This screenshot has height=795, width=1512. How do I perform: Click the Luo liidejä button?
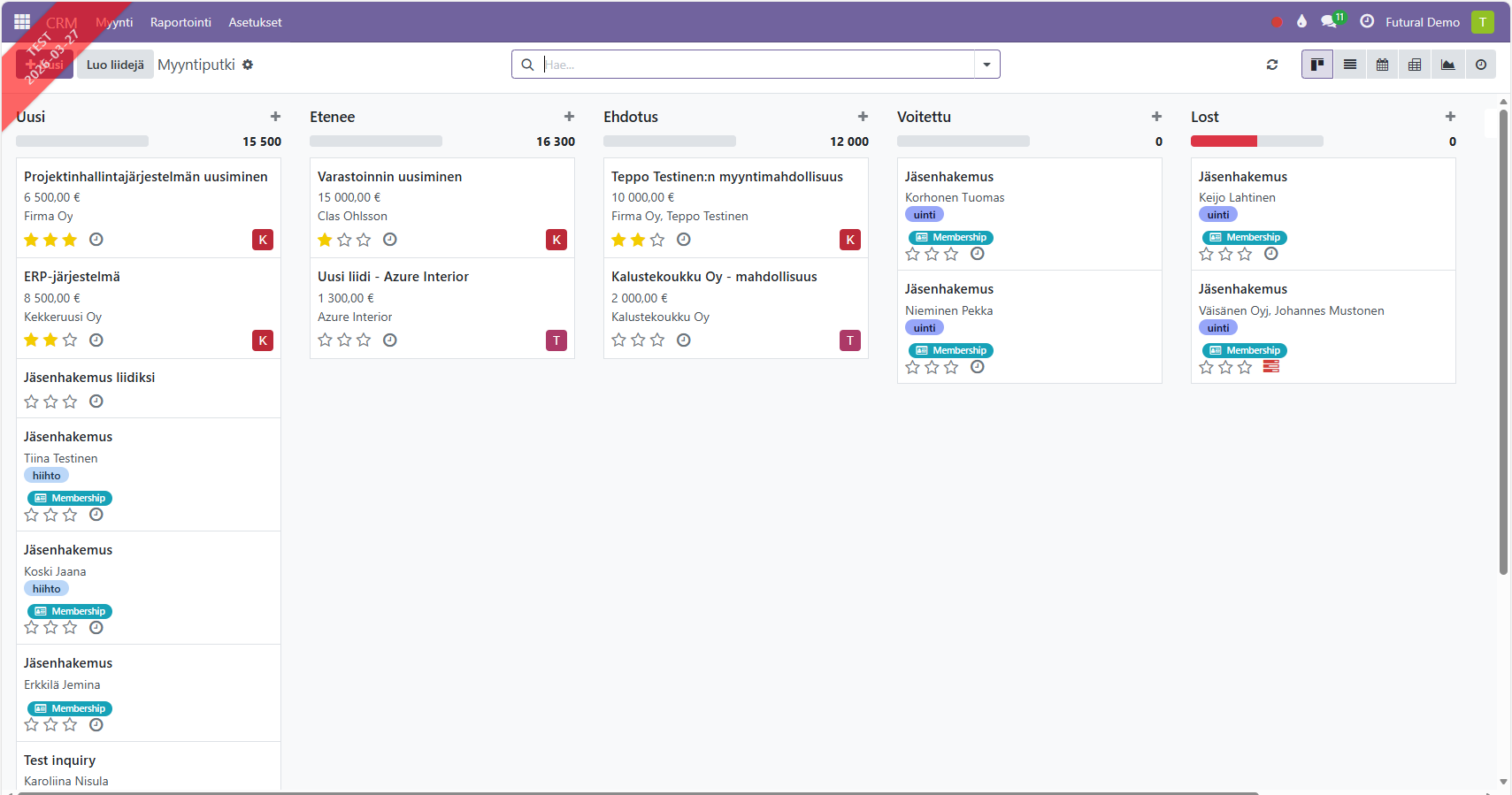[x=115, y=65]
